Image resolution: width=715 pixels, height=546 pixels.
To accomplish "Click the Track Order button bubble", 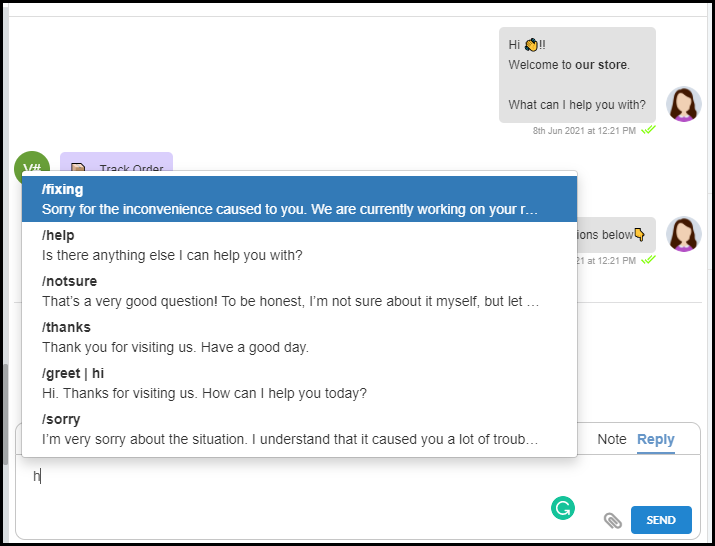I will [116, 164].
